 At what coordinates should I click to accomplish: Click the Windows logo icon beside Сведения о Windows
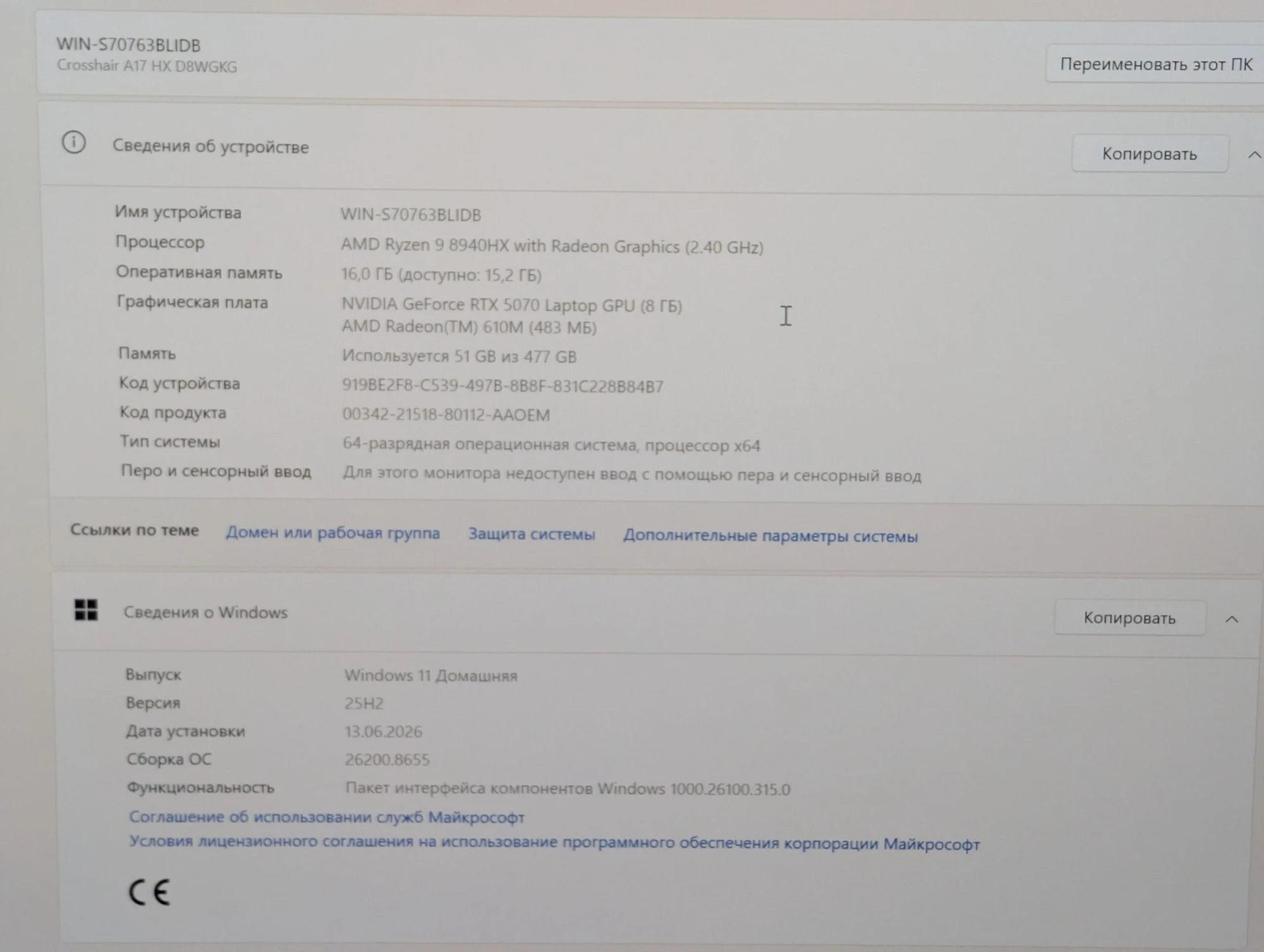[x=86, y=610]
